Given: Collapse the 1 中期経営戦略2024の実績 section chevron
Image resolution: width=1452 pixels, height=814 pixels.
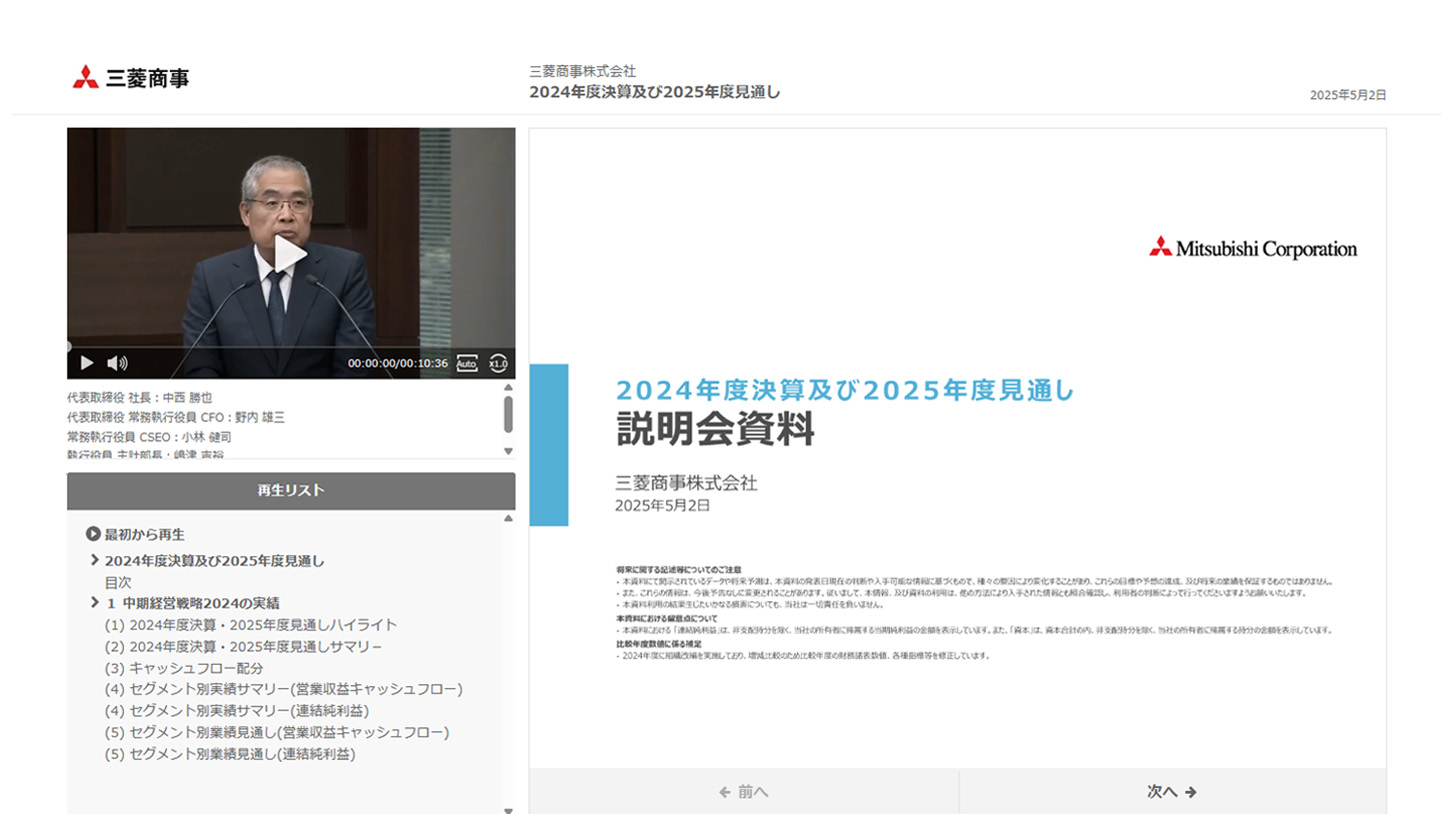Looking at the screenshot, I should tap(94, 603).
